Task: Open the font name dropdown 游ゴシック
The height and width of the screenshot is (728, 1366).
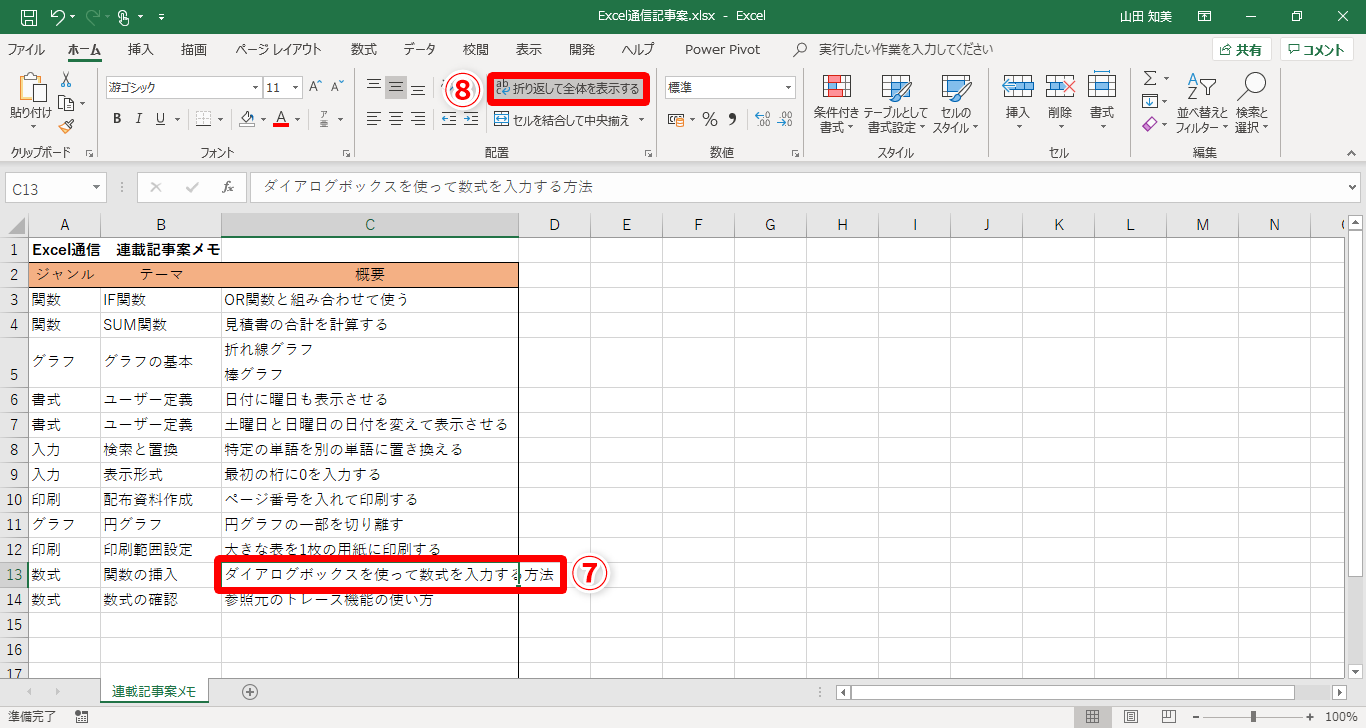Action: (x=255, y=88)
